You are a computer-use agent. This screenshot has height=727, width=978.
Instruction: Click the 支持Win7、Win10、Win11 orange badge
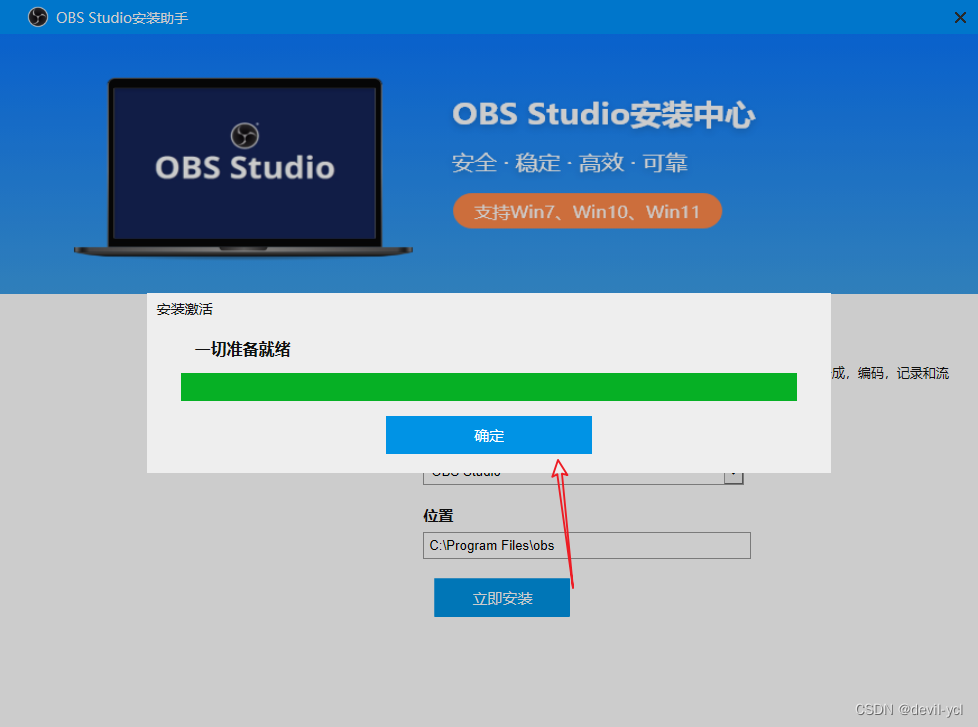(587, 211)
